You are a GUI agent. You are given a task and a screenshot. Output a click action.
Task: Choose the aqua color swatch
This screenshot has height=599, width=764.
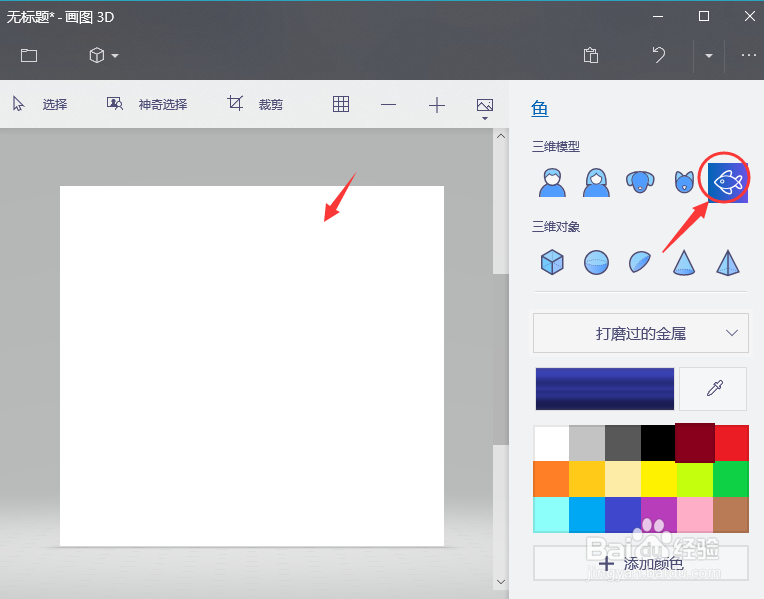pyautogui.click(x=551, y=515)
